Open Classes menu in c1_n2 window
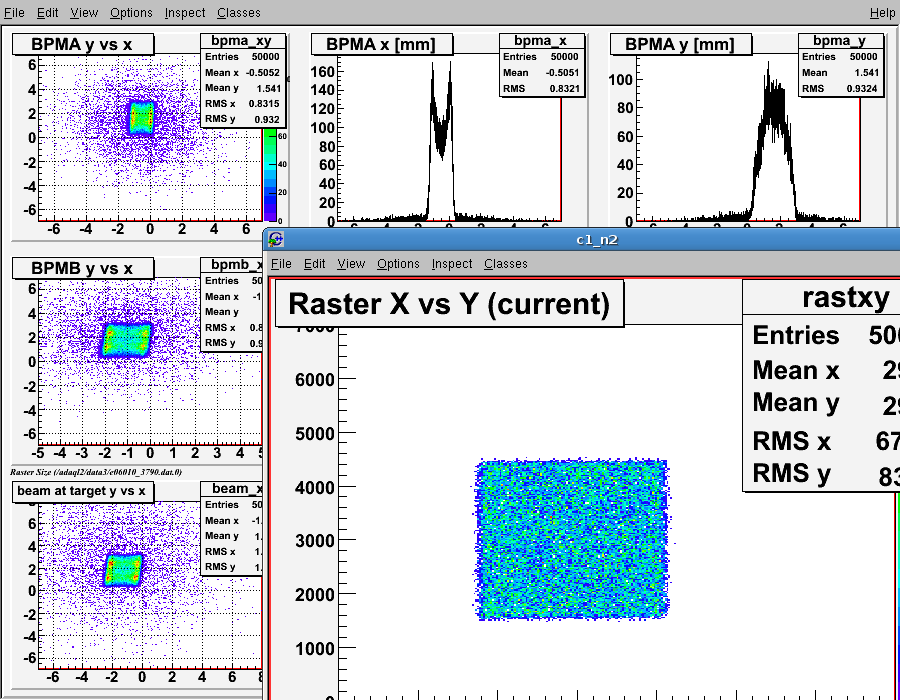Image resolution: width=900 pixels, height=700 pixels. coord(506,263)
